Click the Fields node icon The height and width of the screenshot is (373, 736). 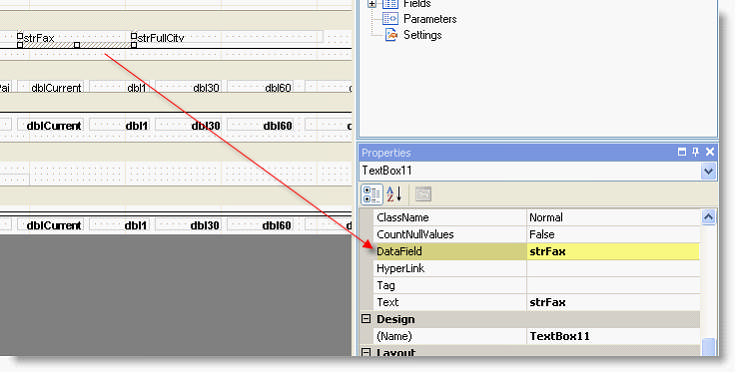[390, 4]
